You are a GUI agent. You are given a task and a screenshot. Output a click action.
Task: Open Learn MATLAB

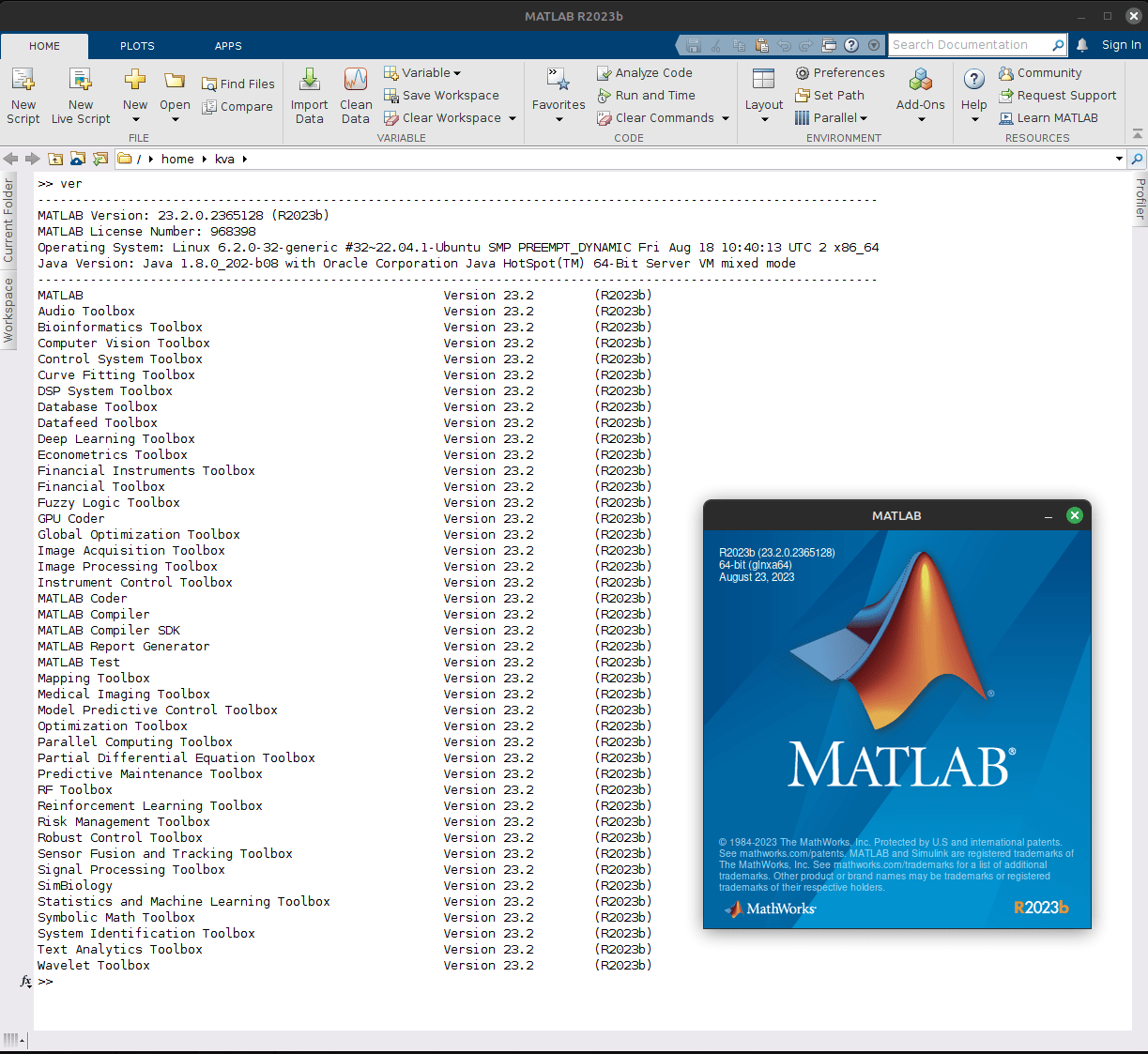[x=1049, y=117]
